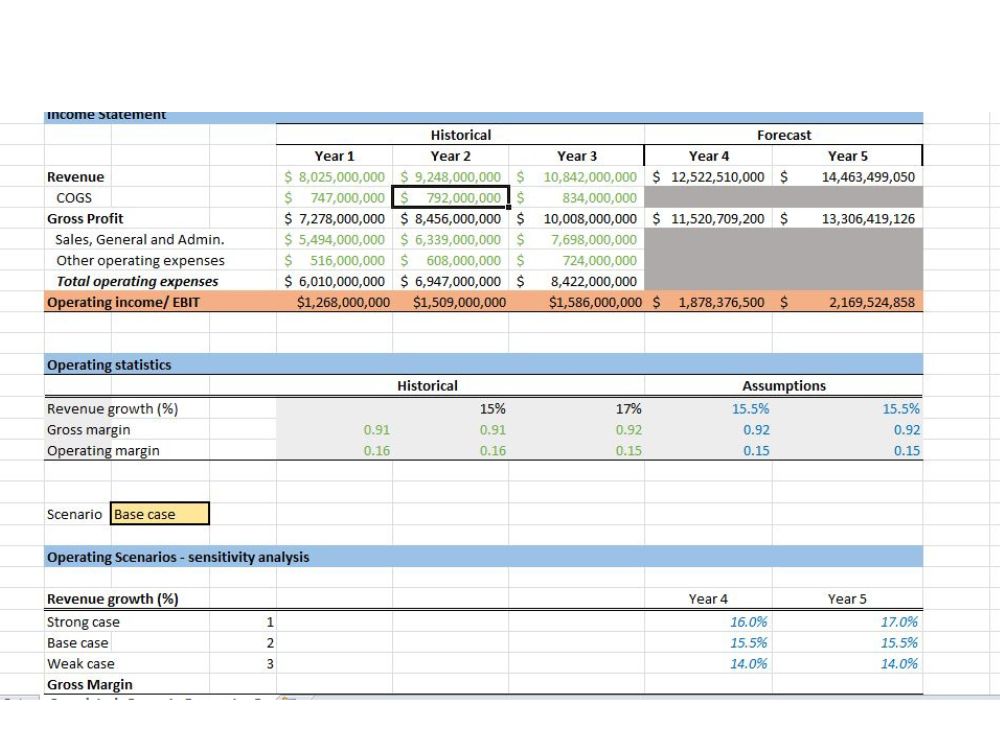Select scenario number 1 cell for Strong case
Screen dimensions: 1000x750
243,622
